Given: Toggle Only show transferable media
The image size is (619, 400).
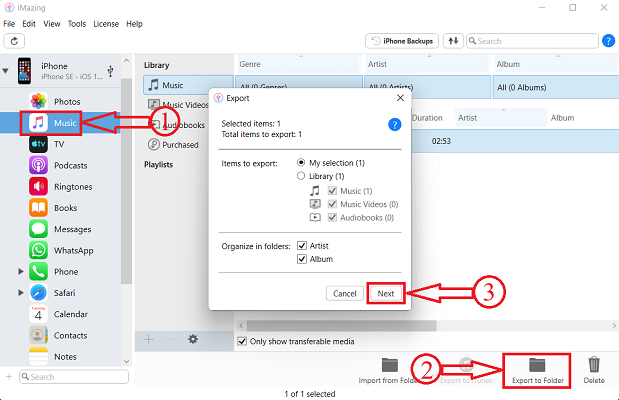Looking at the screenshot, I should [x=241, y=342].
